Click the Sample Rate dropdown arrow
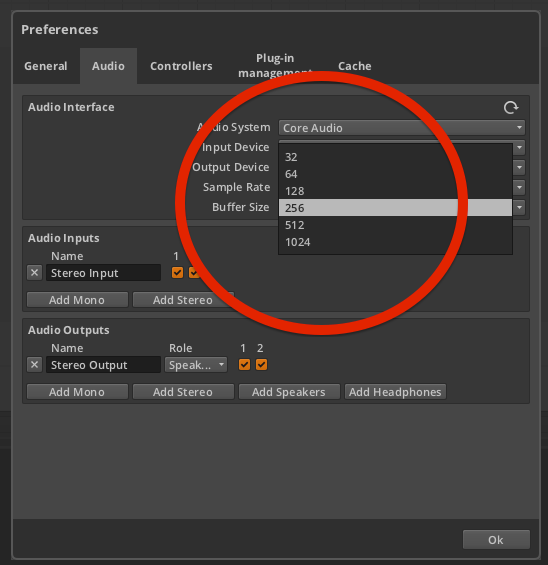 click(x=519, y=187)
